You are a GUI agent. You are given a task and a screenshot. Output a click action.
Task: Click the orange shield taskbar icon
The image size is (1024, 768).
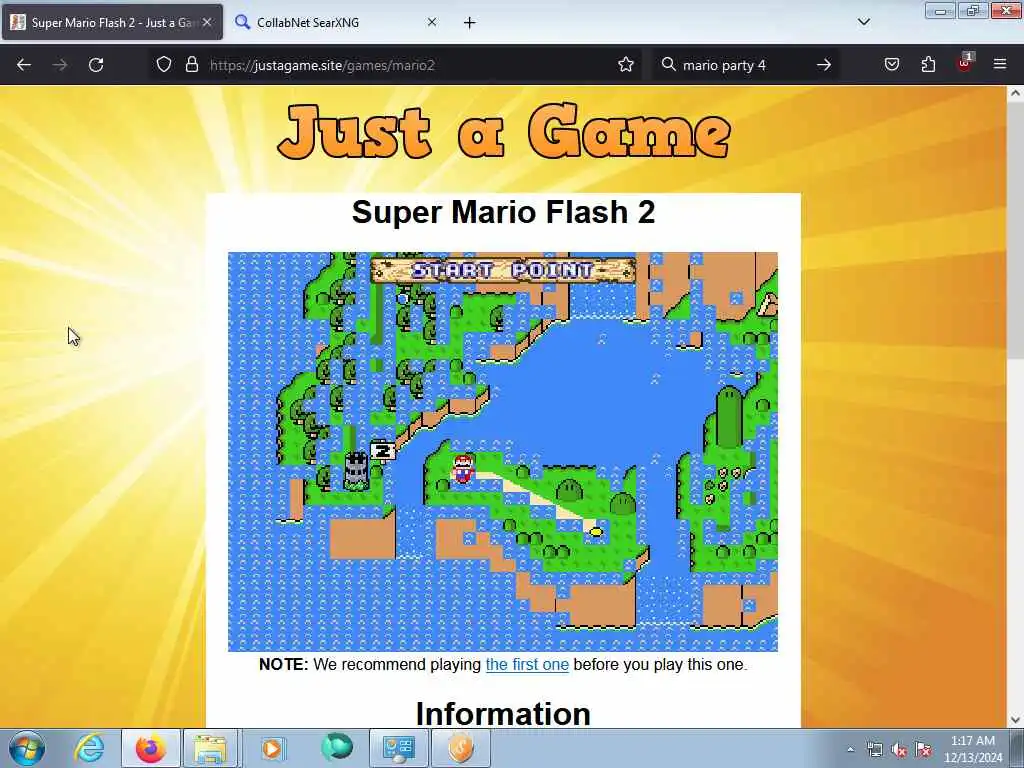click(460, 748)
